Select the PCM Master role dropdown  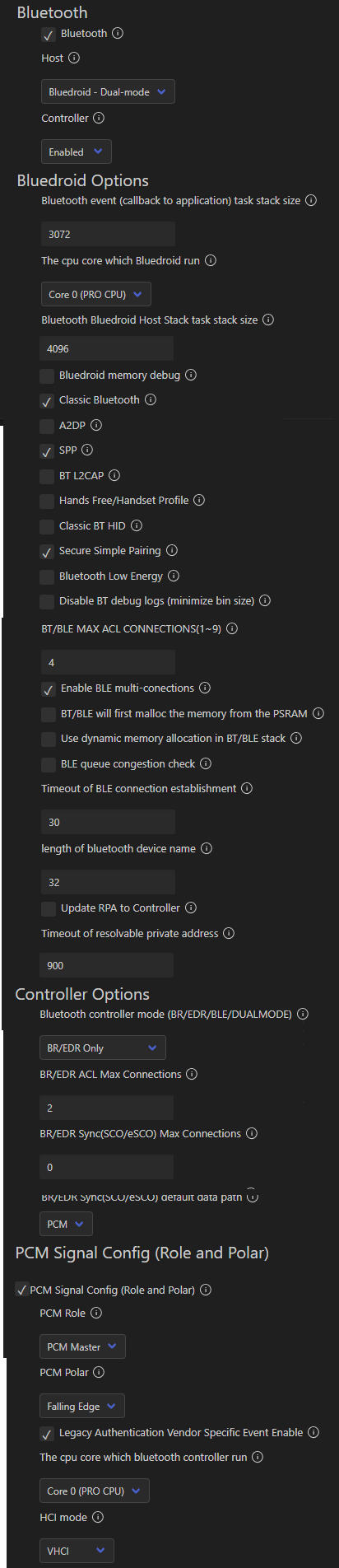coord(82,1346)
